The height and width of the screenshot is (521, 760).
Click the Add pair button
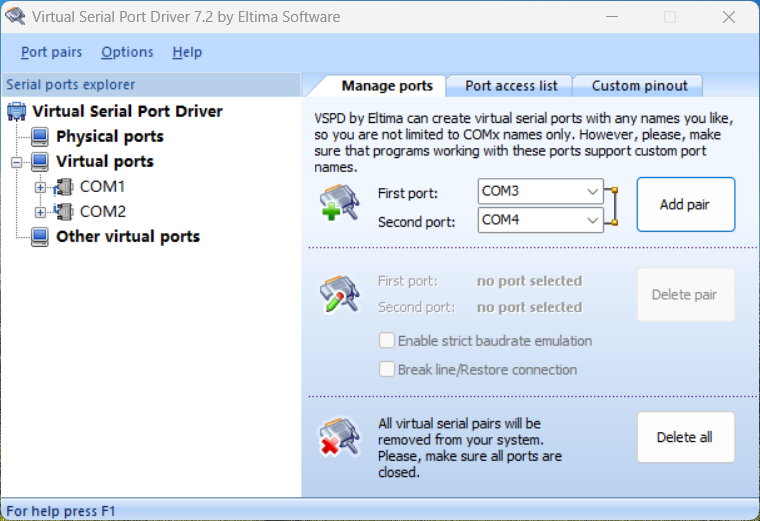[x=685, y=205]
